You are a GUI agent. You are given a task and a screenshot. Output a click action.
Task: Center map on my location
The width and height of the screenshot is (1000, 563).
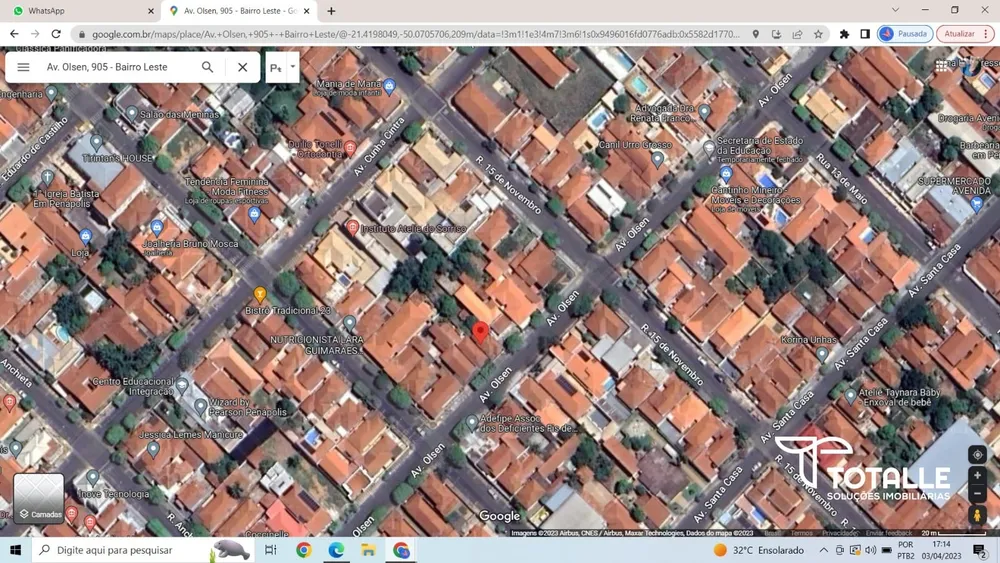point(977,455)
